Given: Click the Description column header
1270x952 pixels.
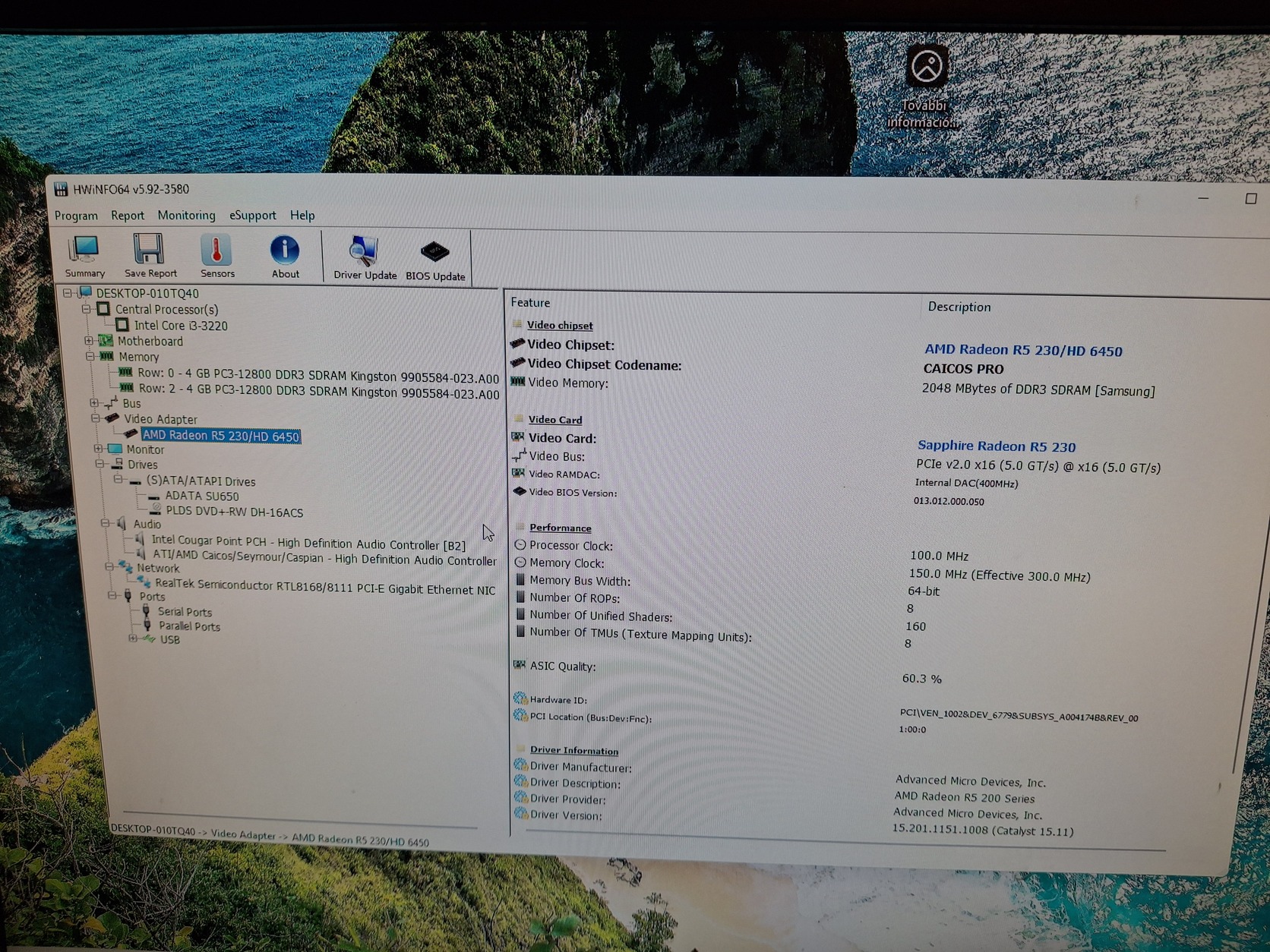Looking at the screenshot, I should click(959, 307).
